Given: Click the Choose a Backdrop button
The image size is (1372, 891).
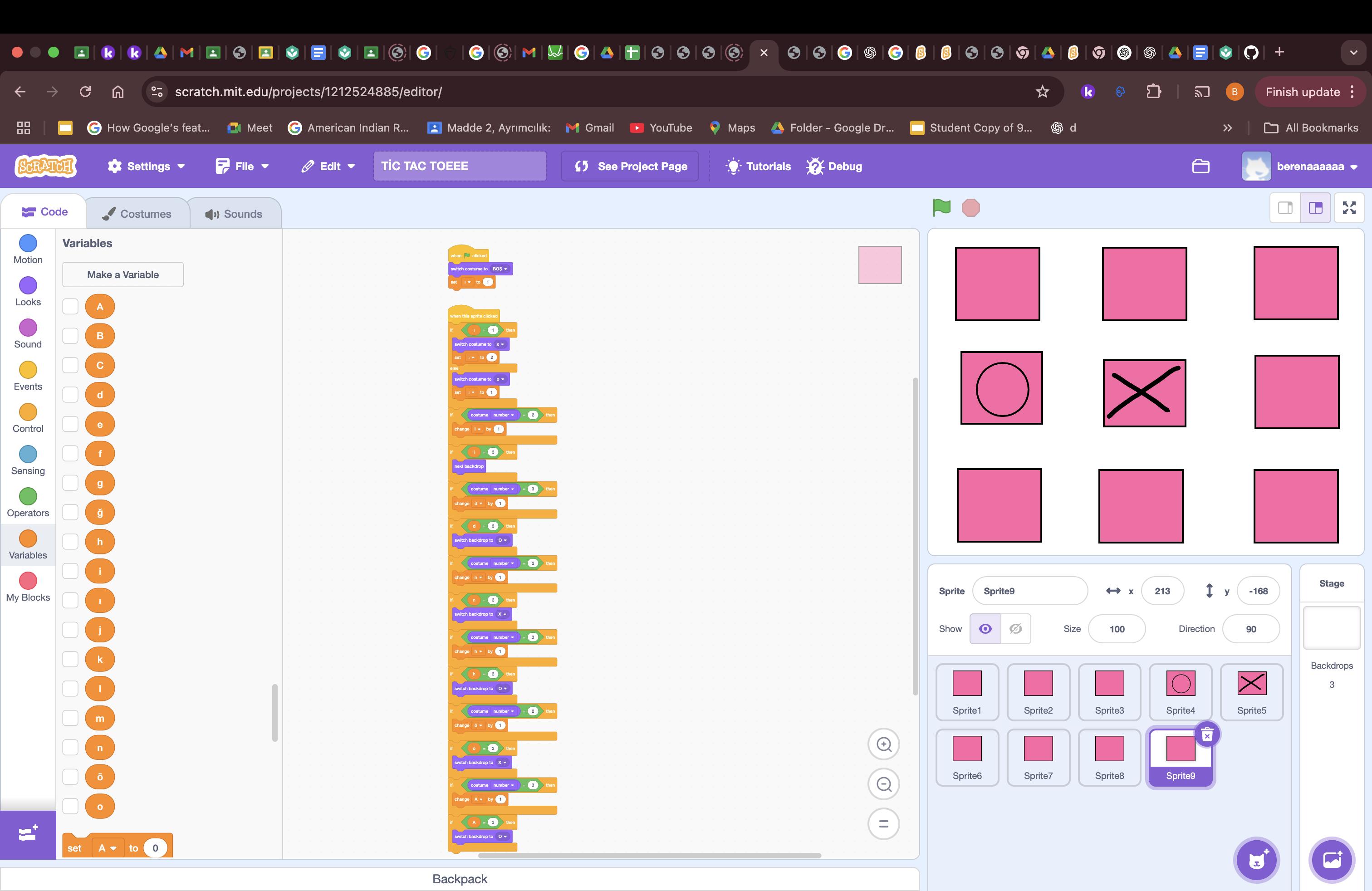Looking at the screenshot, I should 1331,861.
